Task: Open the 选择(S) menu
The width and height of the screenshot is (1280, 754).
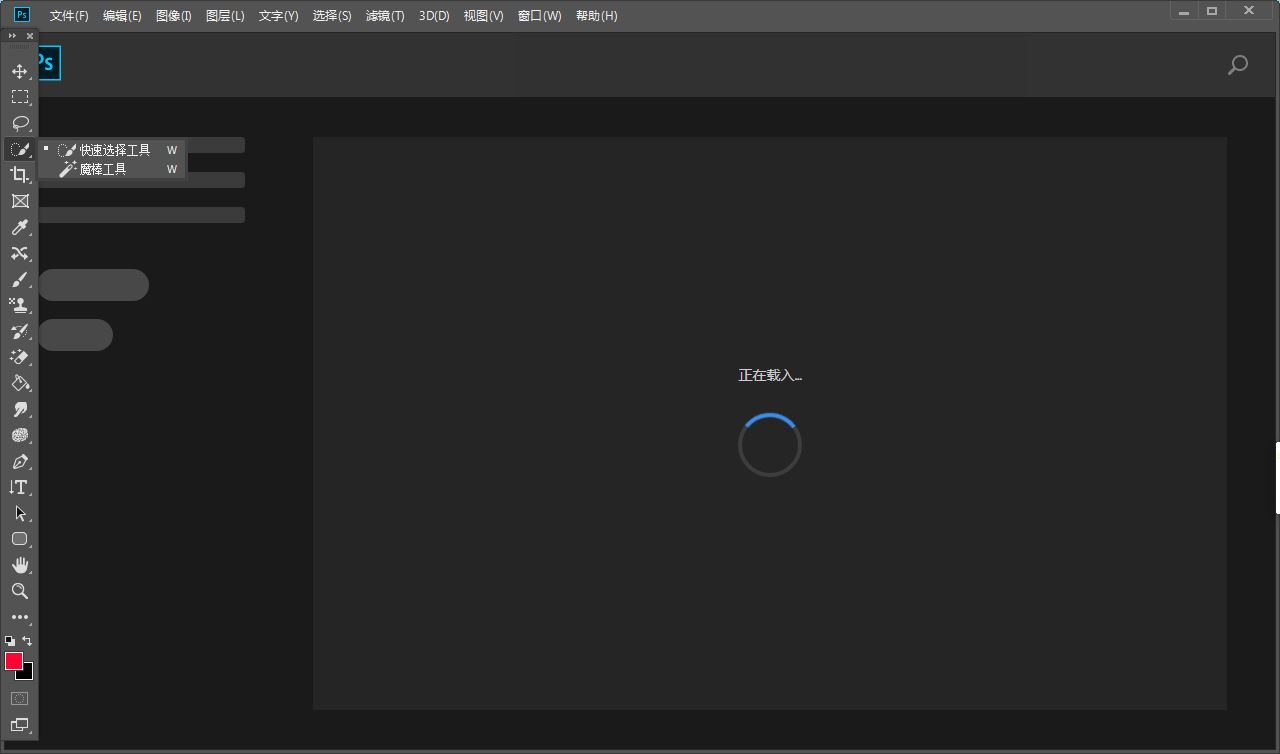Action: pyautogui.click(x=332, y=16)
